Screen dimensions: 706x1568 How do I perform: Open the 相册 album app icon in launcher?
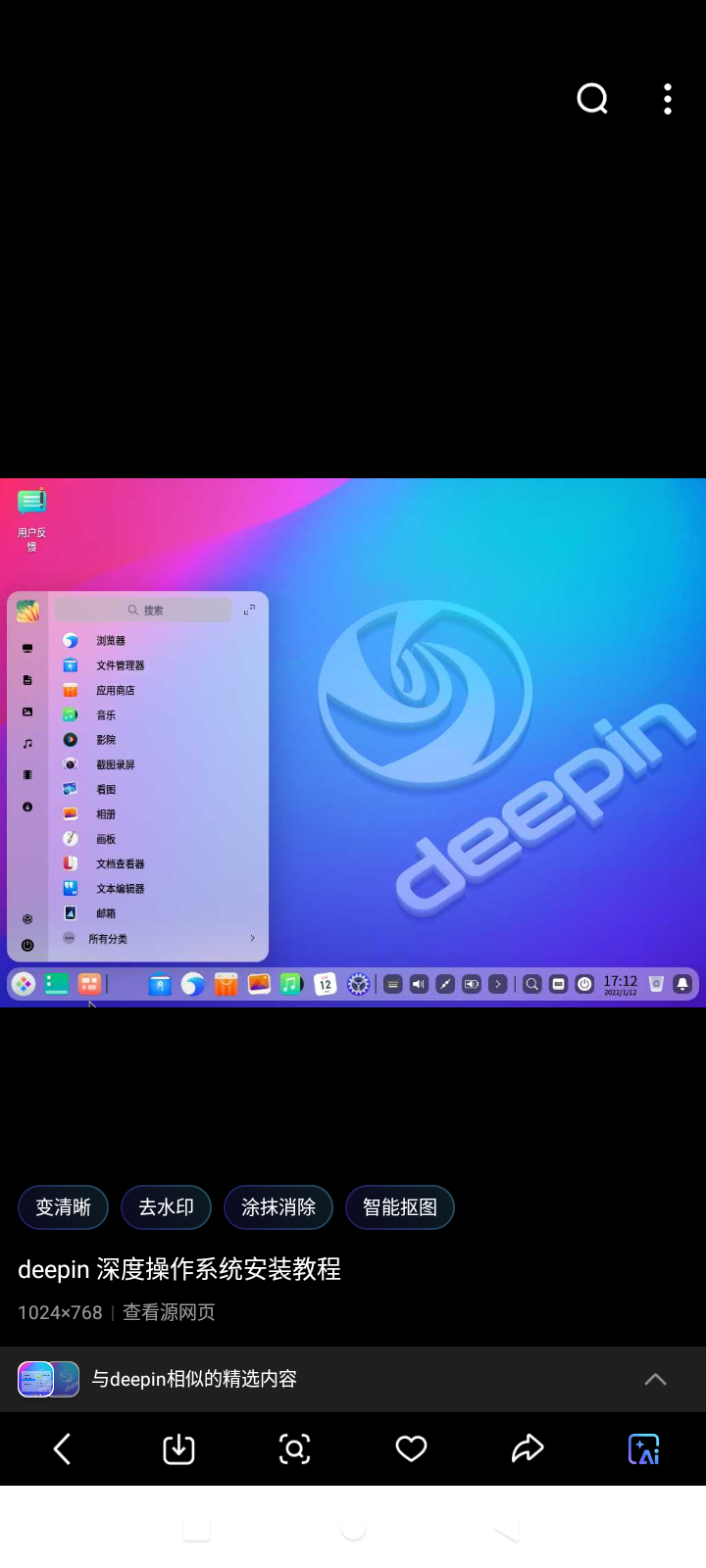(71, 813)
